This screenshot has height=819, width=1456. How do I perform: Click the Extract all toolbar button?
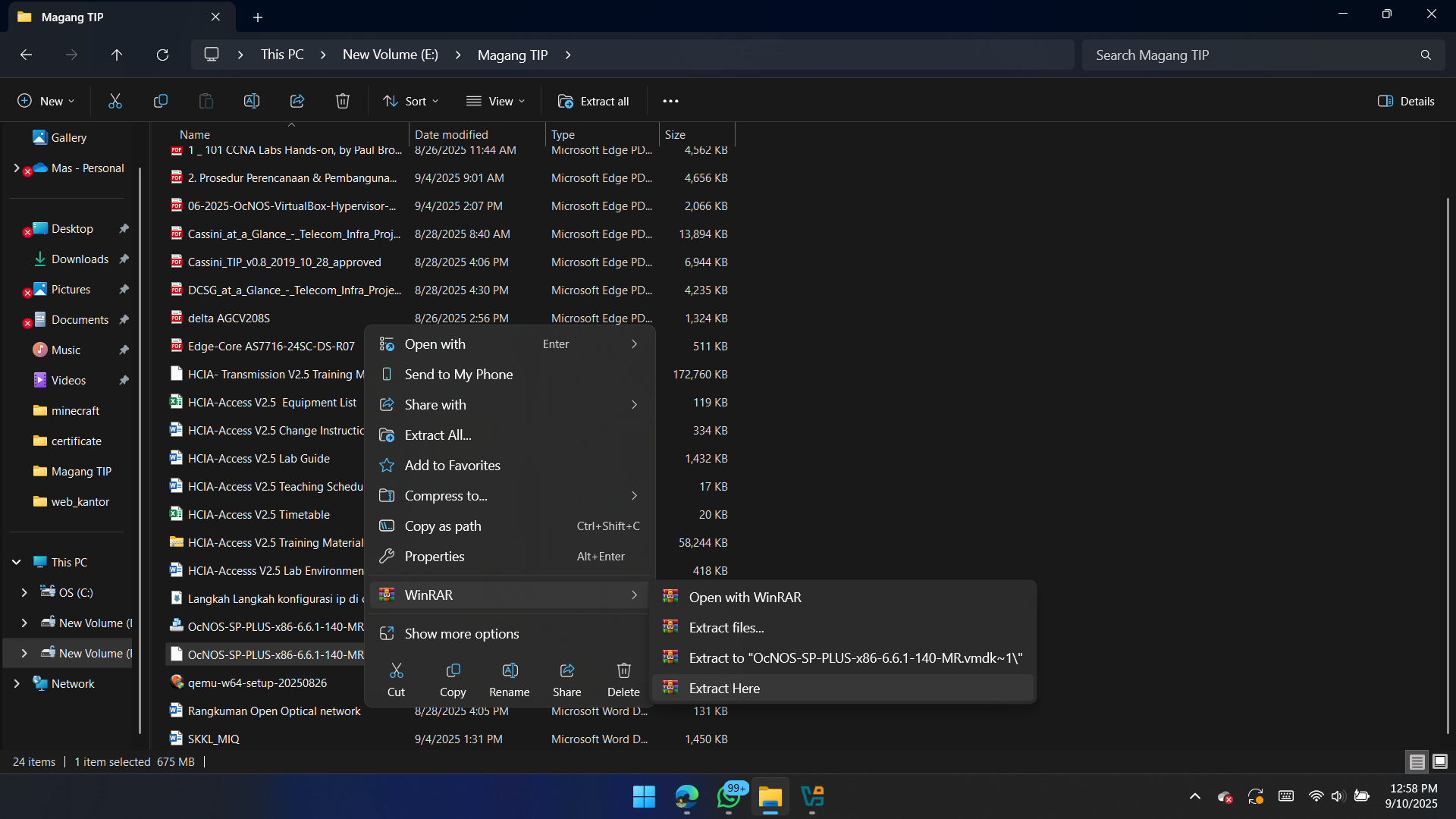594,101
